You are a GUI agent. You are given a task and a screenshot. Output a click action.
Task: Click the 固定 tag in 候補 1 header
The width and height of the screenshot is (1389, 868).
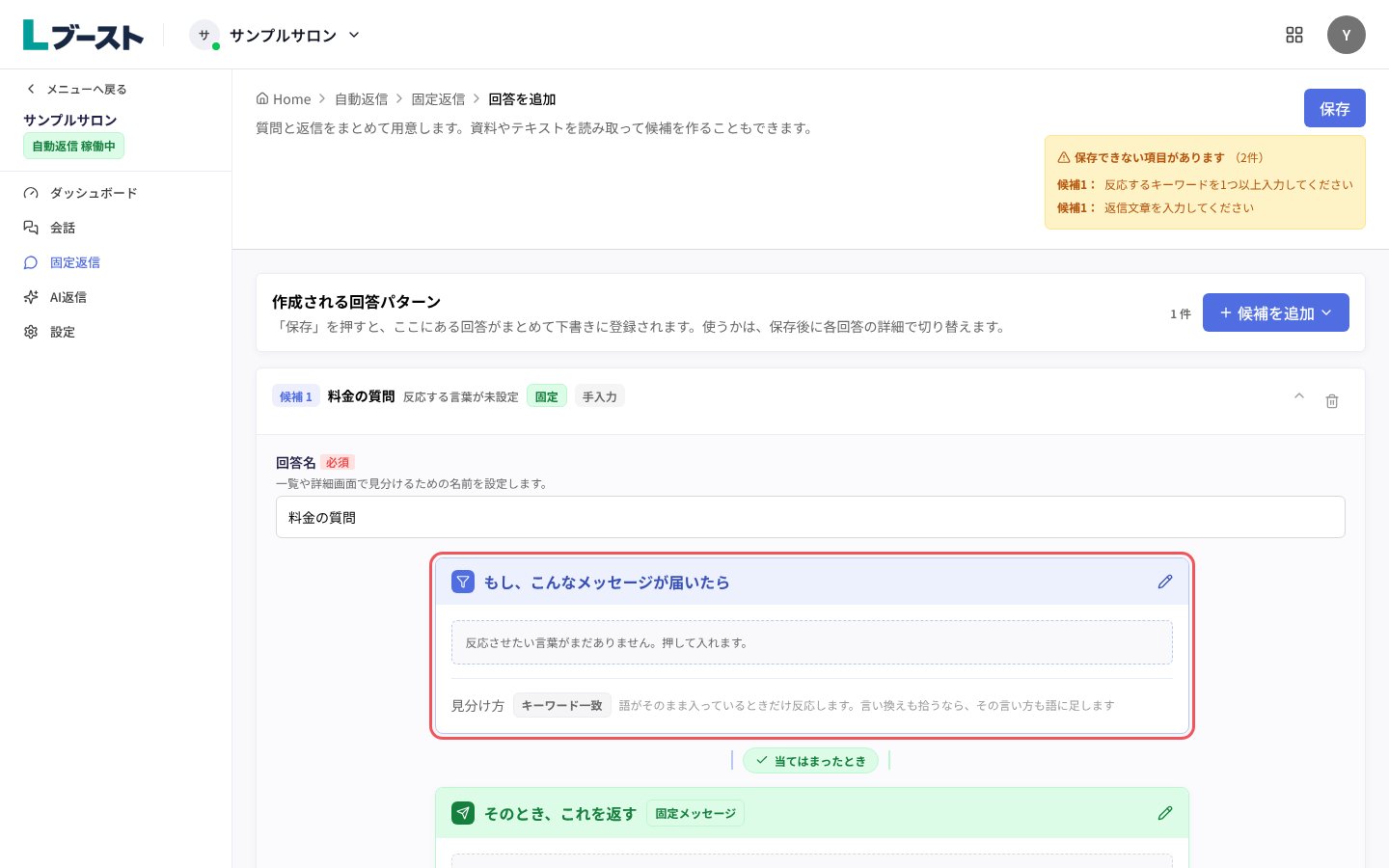547,396
